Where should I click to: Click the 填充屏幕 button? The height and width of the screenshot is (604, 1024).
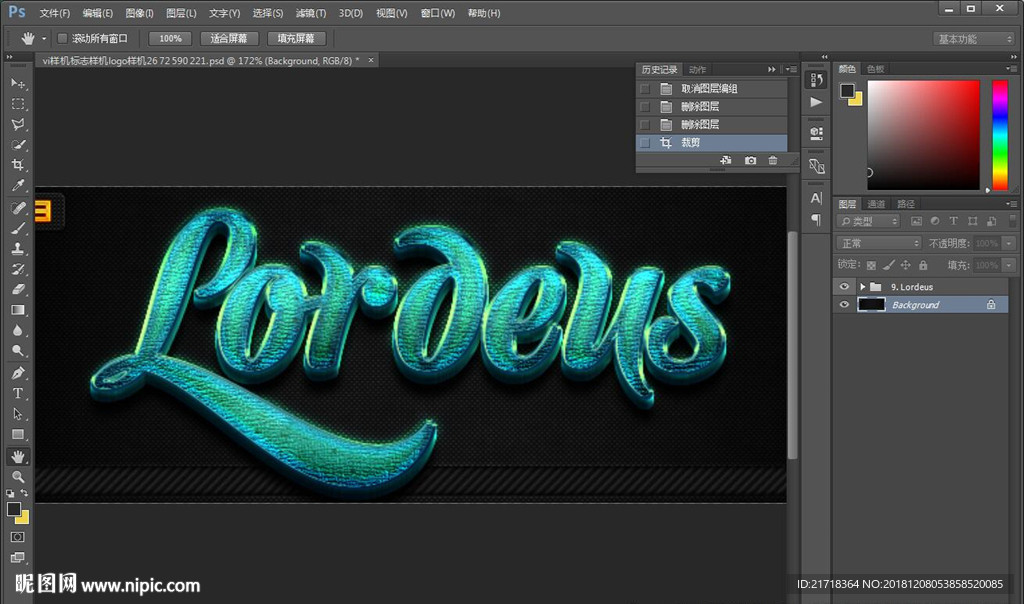pos(296,38)
